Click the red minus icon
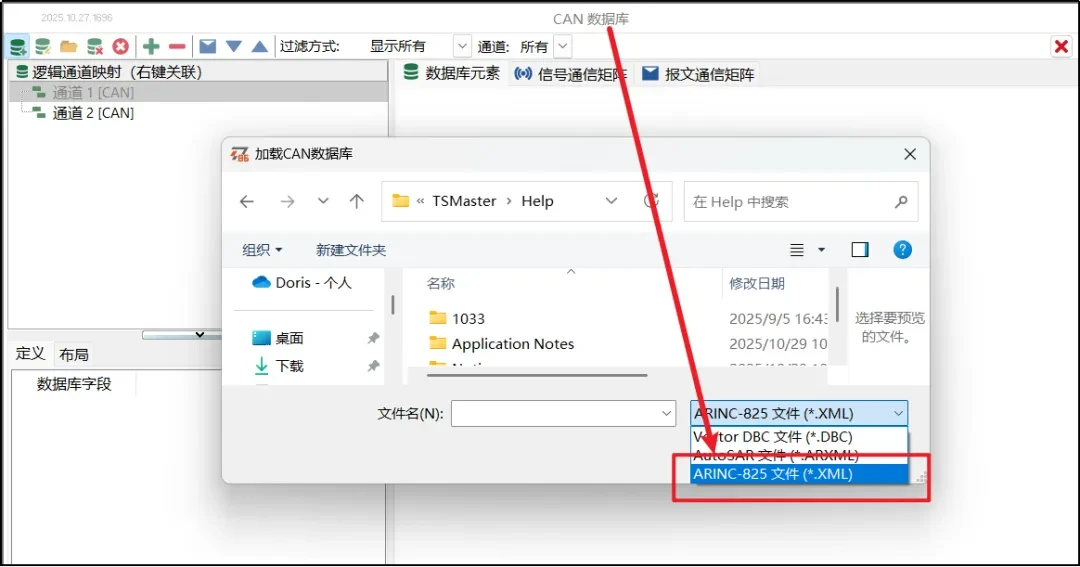Image resolution: width=1080 pixels, height=567 pixels. click(x=177, y=46)
